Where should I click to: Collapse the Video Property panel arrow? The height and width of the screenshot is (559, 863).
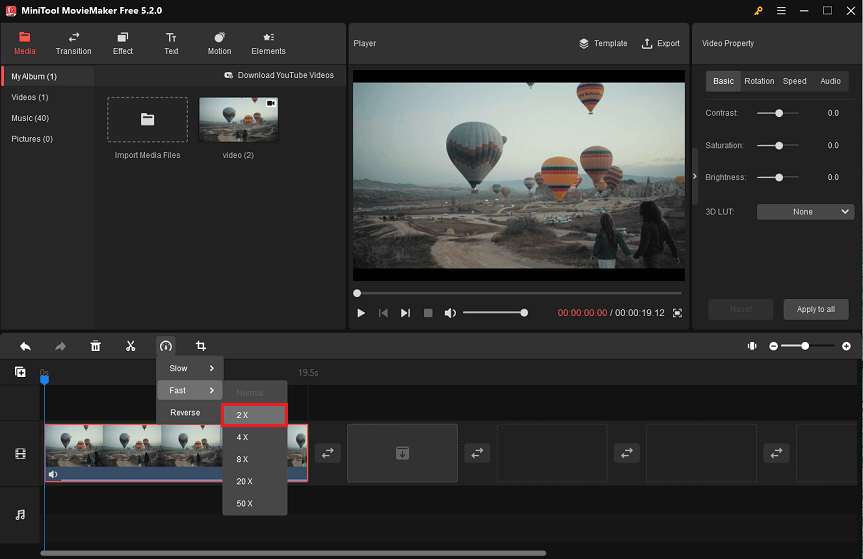click(x=695, y=177)
